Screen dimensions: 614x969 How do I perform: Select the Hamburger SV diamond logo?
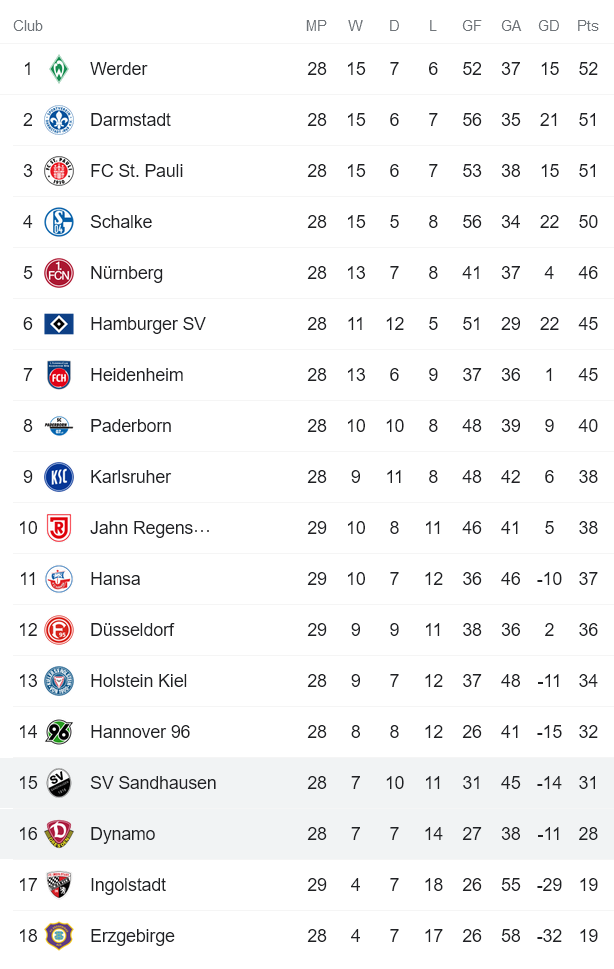[59, 324]
